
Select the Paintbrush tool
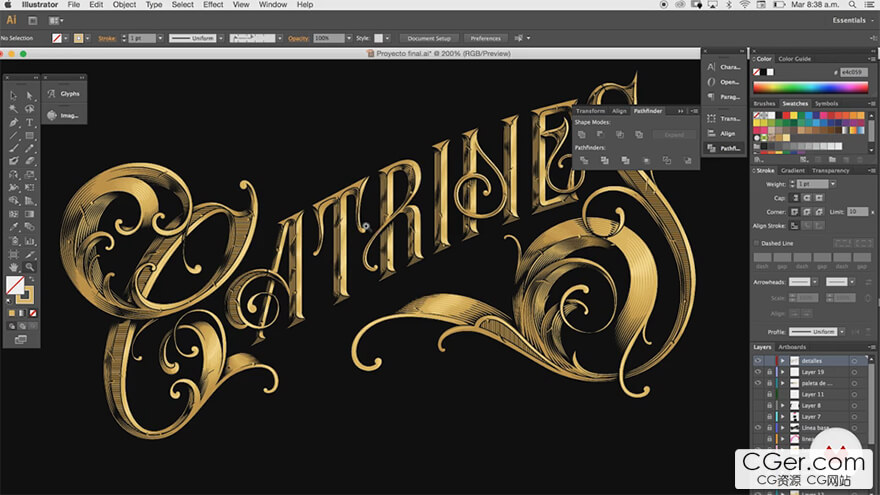click(13, 148)
